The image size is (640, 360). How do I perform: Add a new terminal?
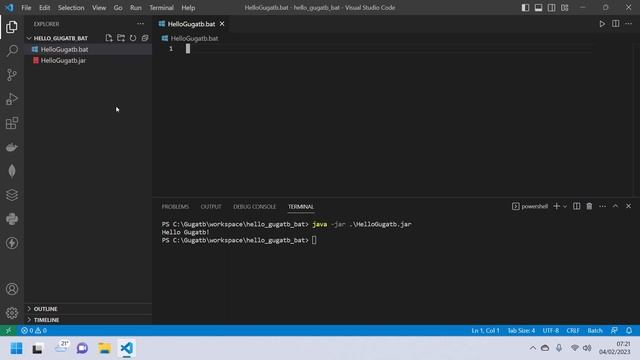coord(556,207)
